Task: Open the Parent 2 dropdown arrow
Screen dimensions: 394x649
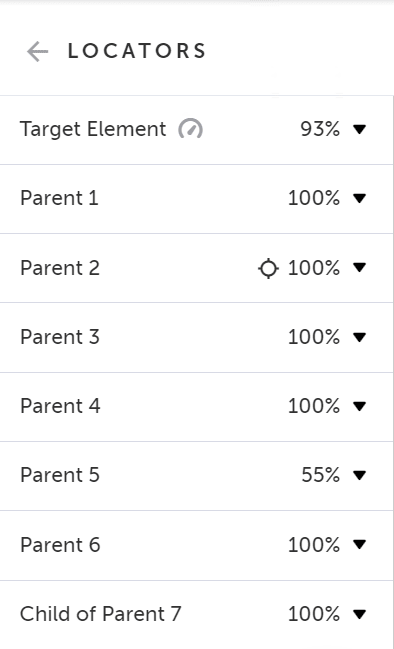Action: [360, 268]
